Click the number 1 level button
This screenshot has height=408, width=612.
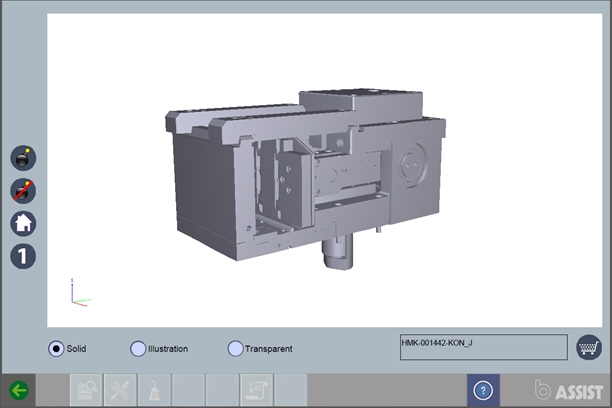pyautogui.click(x=23, y=257)
